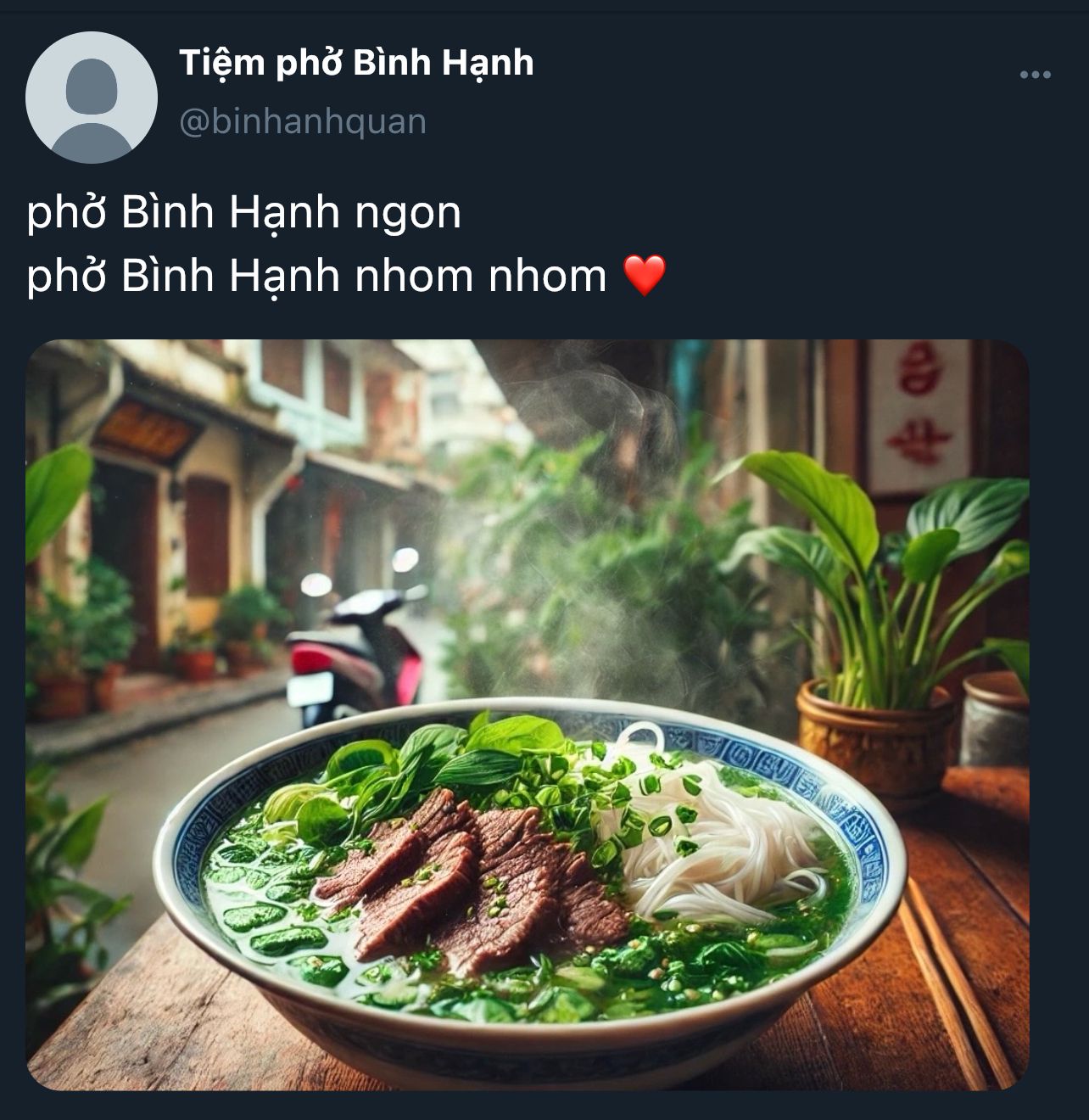
Task: Open the three-dot more options menu
Action: tap(1035, 76)
